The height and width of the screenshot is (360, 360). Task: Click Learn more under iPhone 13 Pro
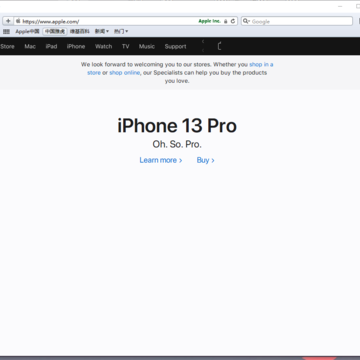click(161, 160)
